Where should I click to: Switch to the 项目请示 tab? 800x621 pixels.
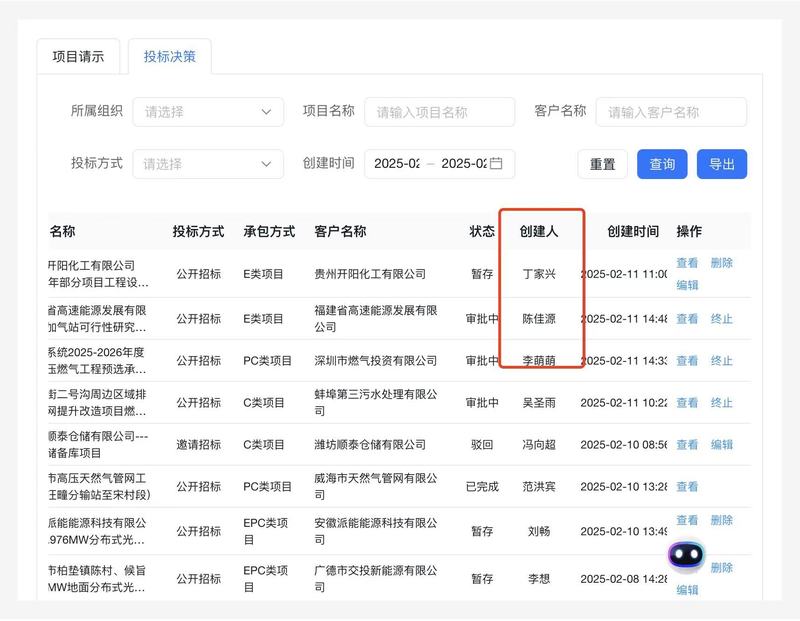coord(78,57)
